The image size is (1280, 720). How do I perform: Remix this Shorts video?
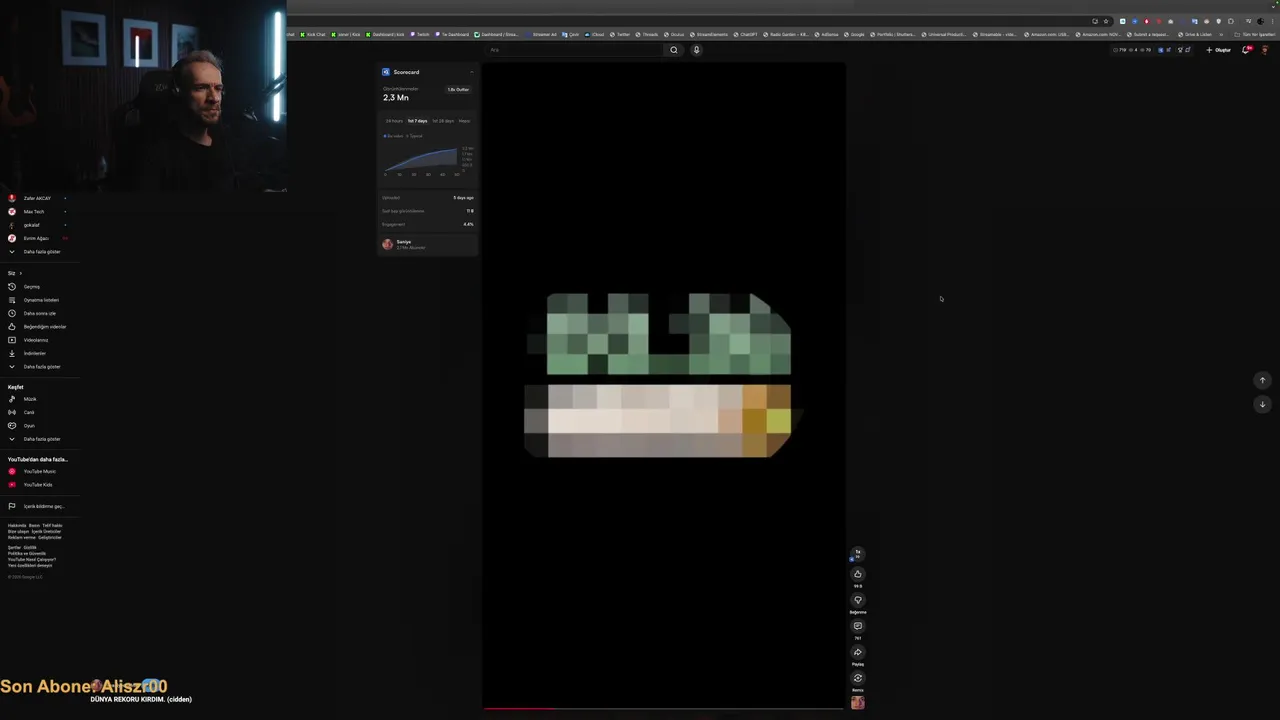point(857,678)
